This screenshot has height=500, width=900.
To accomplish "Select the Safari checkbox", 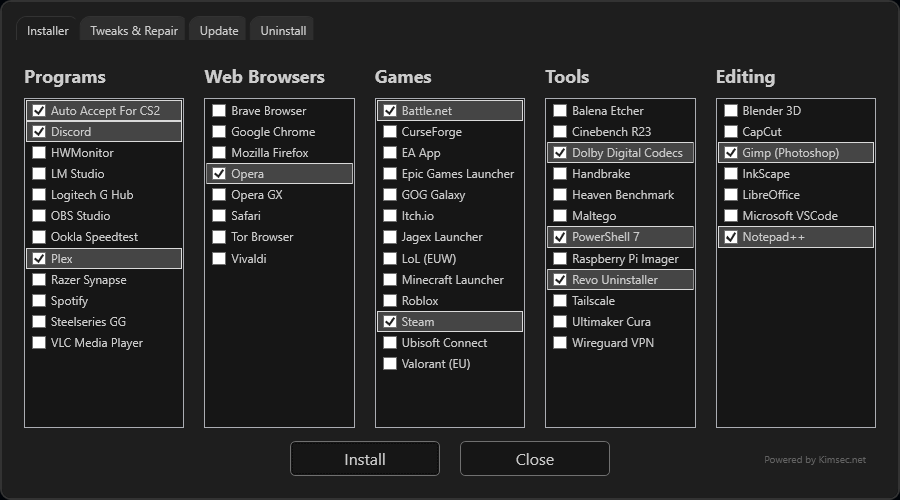I will click(x=219, y=216).
